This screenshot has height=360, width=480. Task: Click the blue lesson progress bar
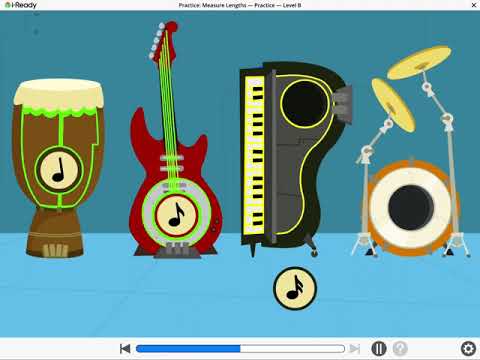(240, 349)
